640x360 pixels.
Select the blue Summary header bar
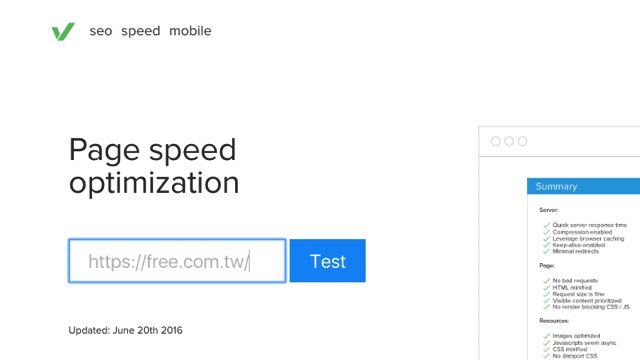(583, 186)
